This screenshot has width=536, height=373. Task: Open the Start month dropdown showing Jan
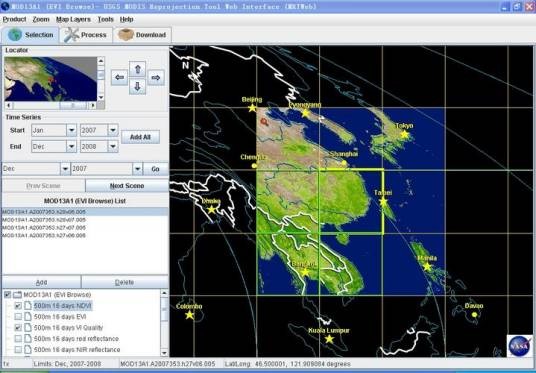point(71,130)
